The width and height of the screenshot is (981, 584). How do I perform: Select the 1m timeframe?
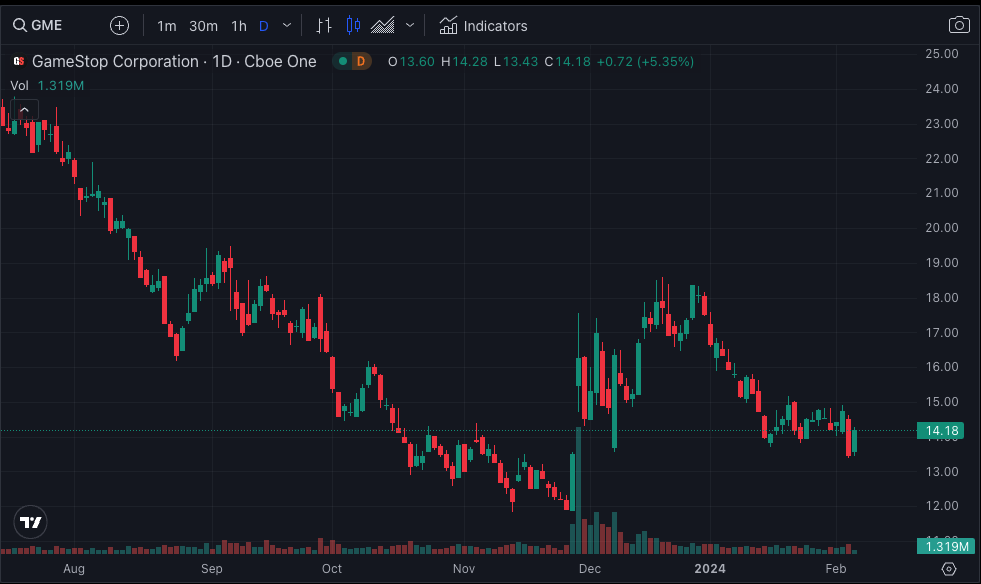coord(166,26)
